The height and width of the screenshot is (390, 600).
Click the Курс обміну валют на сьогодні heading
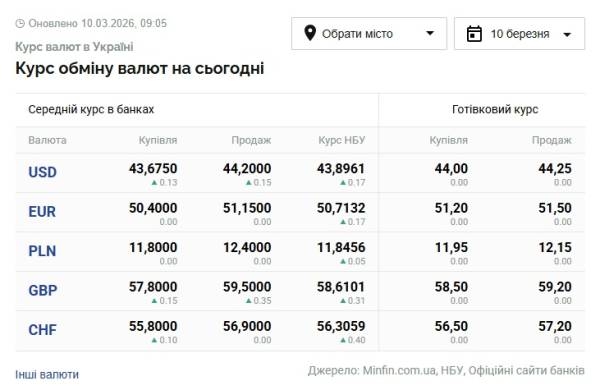140,69
